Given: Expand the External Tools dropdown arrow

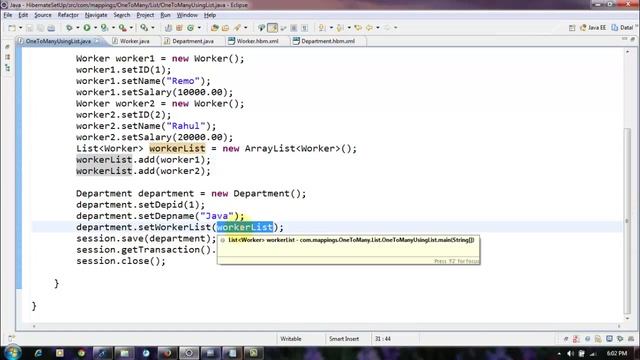Looking at the screenshot, I should (x=131, y=28).
